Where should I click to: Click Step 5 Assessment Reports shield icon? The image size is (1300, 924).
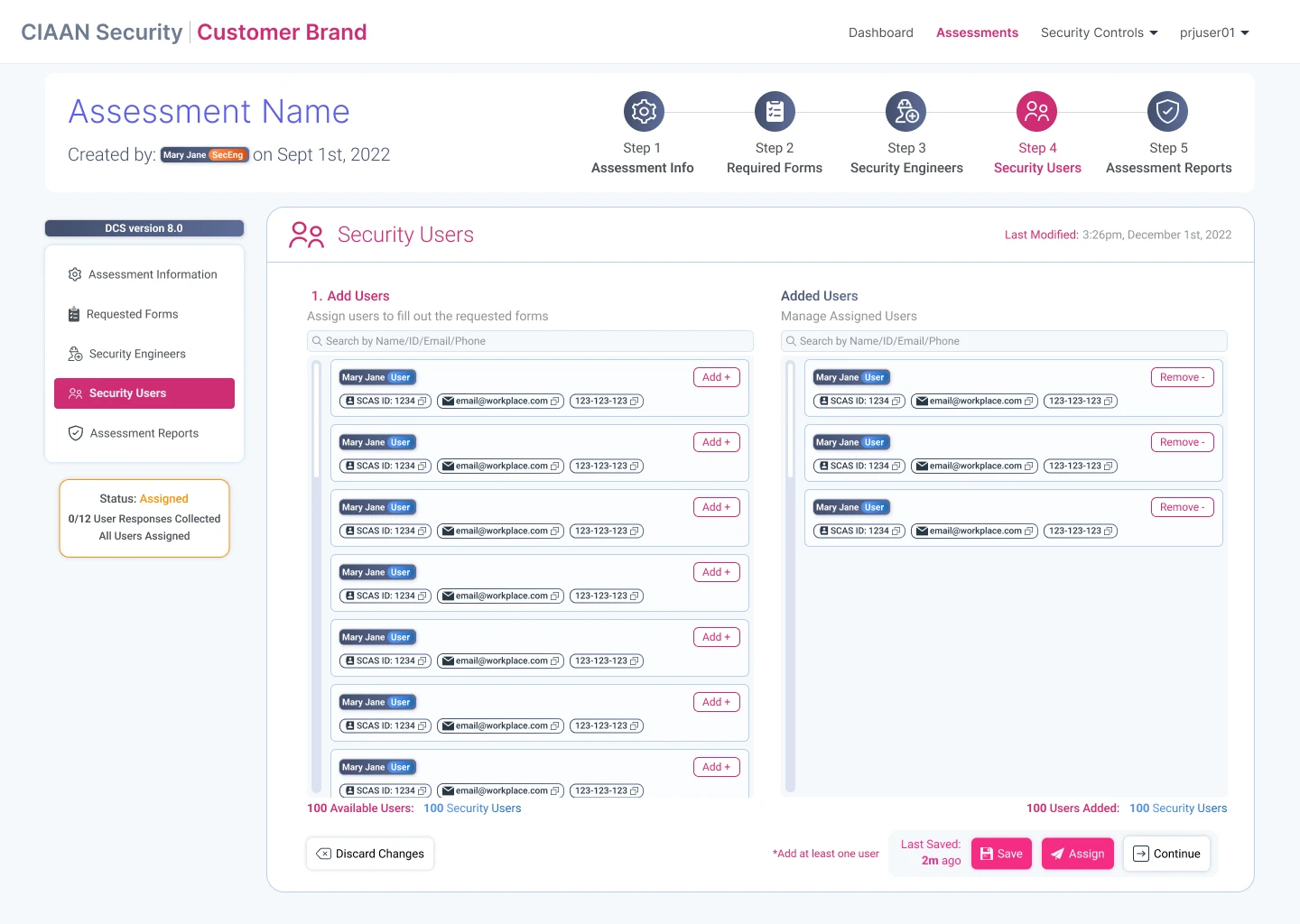1167,112
